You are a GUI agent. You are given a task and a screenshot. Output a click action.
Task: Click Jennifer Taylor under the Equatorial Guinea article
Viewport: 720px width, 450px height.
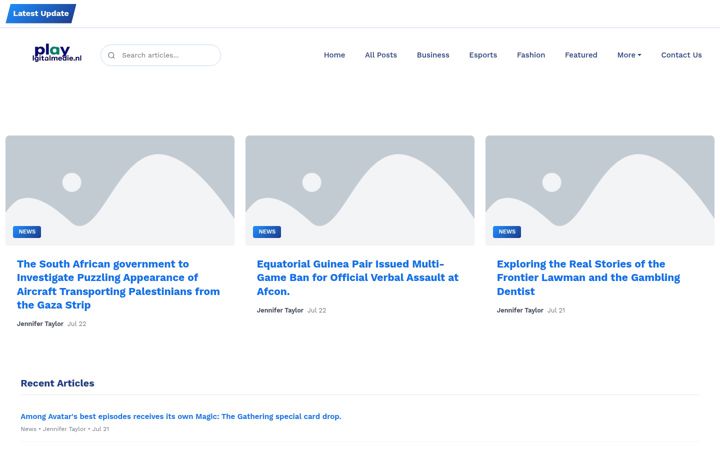[280, 310]
